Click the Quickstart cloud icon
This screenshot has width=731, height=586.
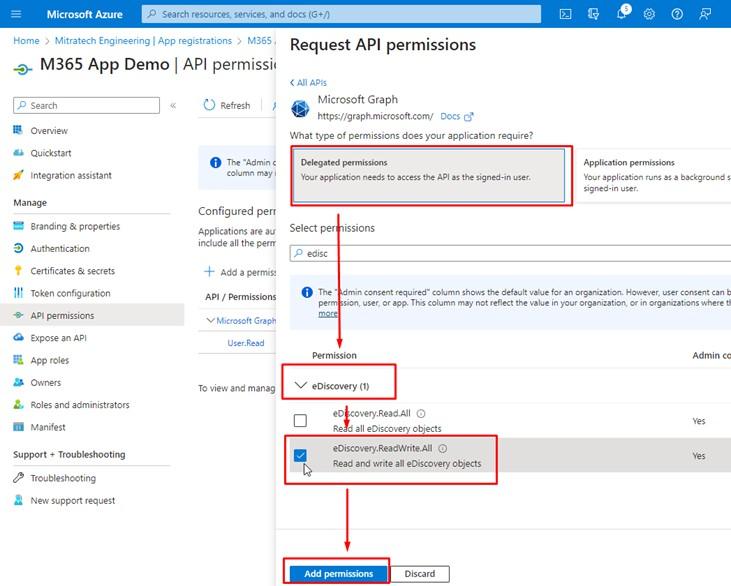tap(18, 152)
